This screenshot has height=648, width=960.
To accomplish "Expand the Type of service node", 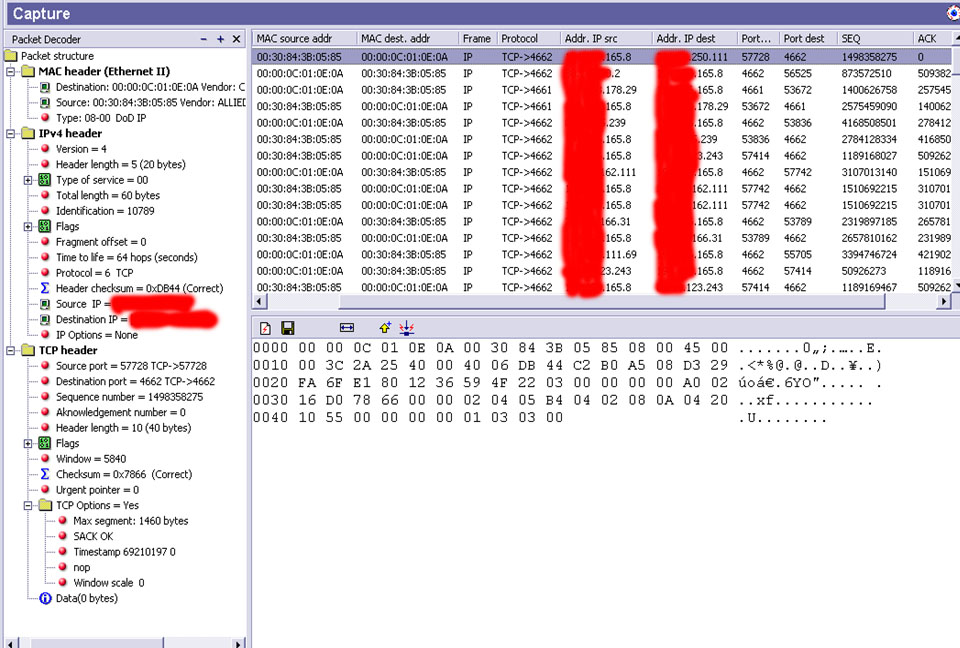I will click(29, 180).
